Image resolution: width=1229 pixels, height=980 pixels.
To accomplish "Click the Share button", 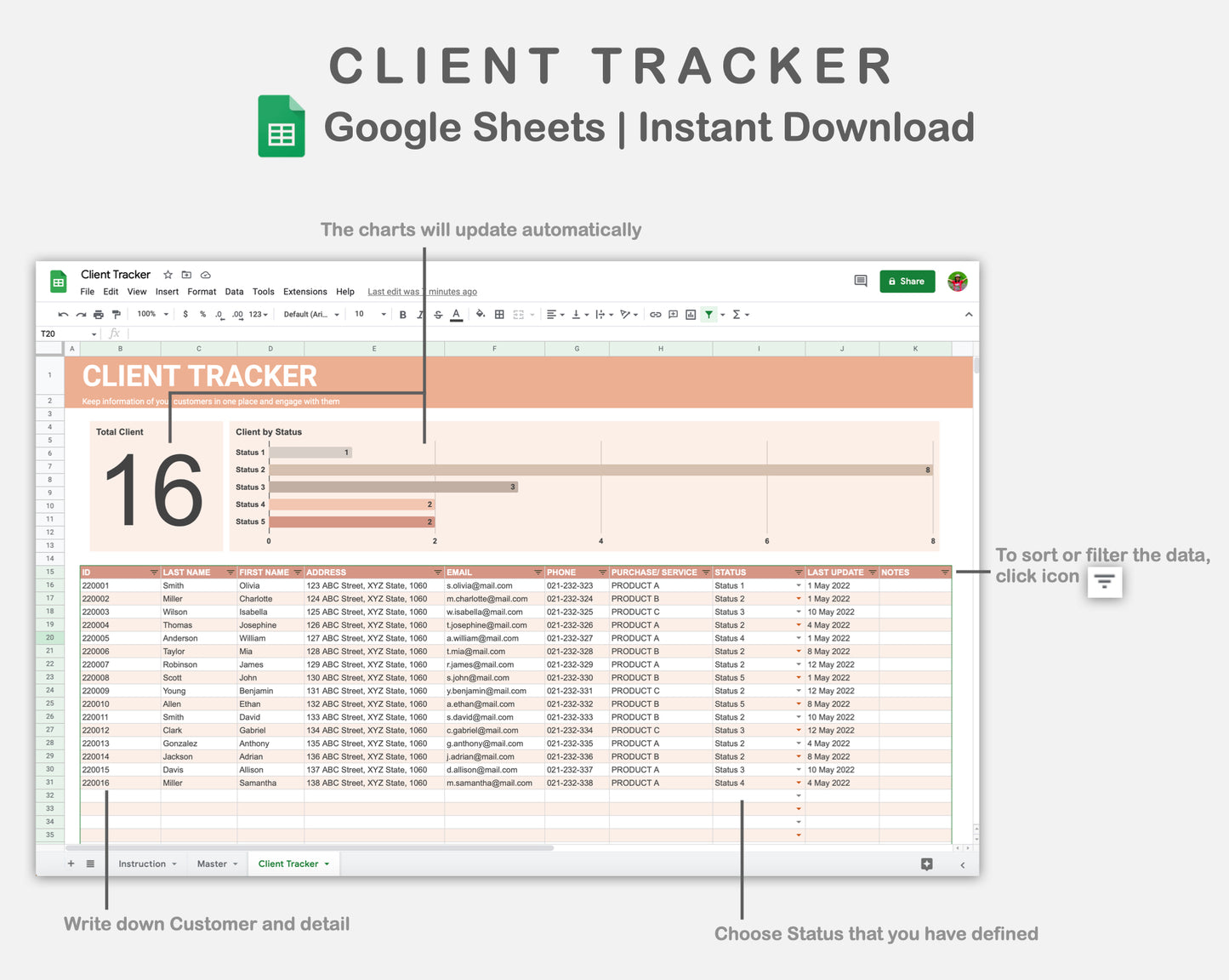I will coord(907,281).
